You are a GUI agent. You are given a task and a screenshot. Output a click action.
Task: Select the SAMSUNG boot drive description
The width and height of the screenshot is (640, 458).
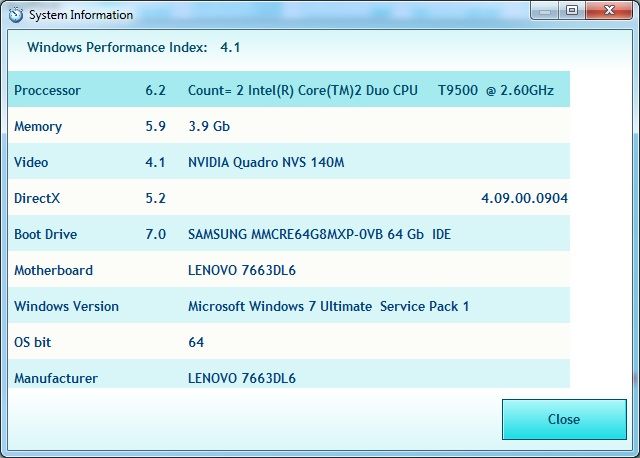[318, 234]
